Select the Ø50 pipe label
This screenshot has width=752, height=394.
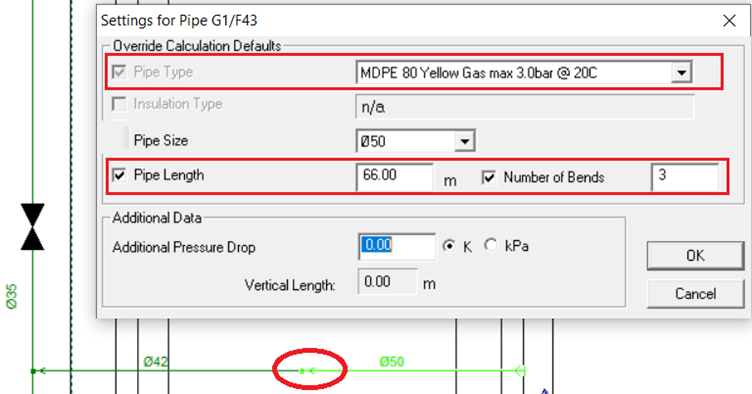[392, 361]
